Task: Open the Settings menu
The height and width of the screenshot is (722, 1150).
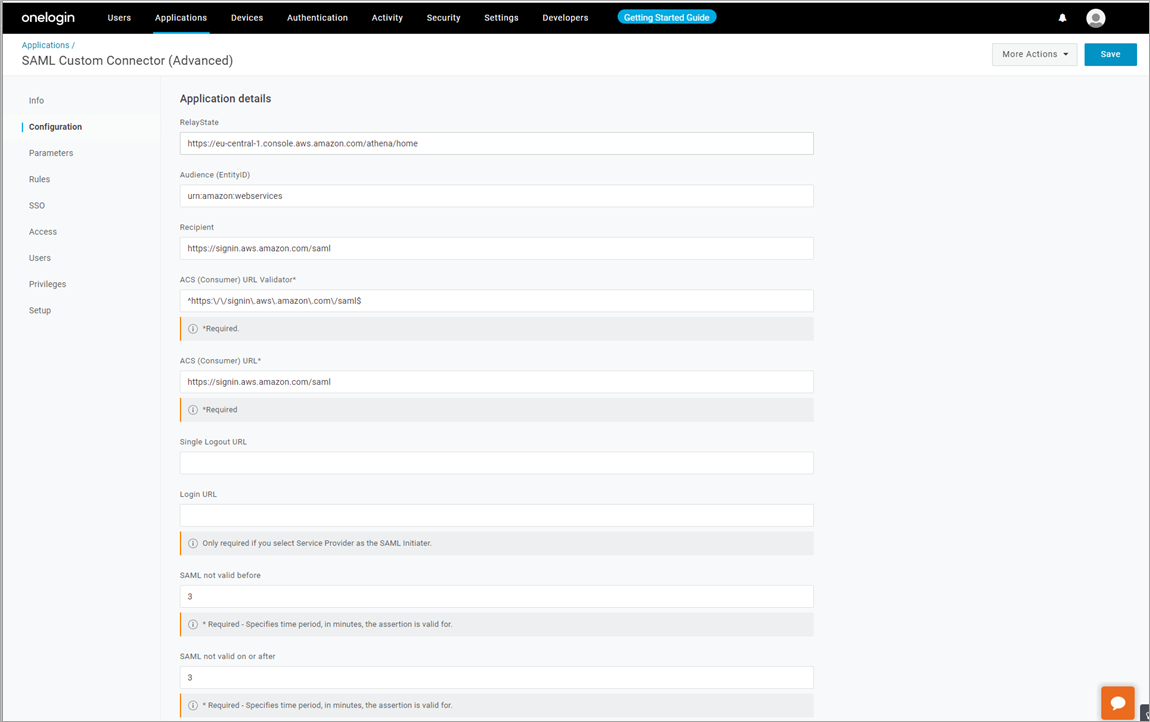Action: pyautogui.click(x=502, y=18)
